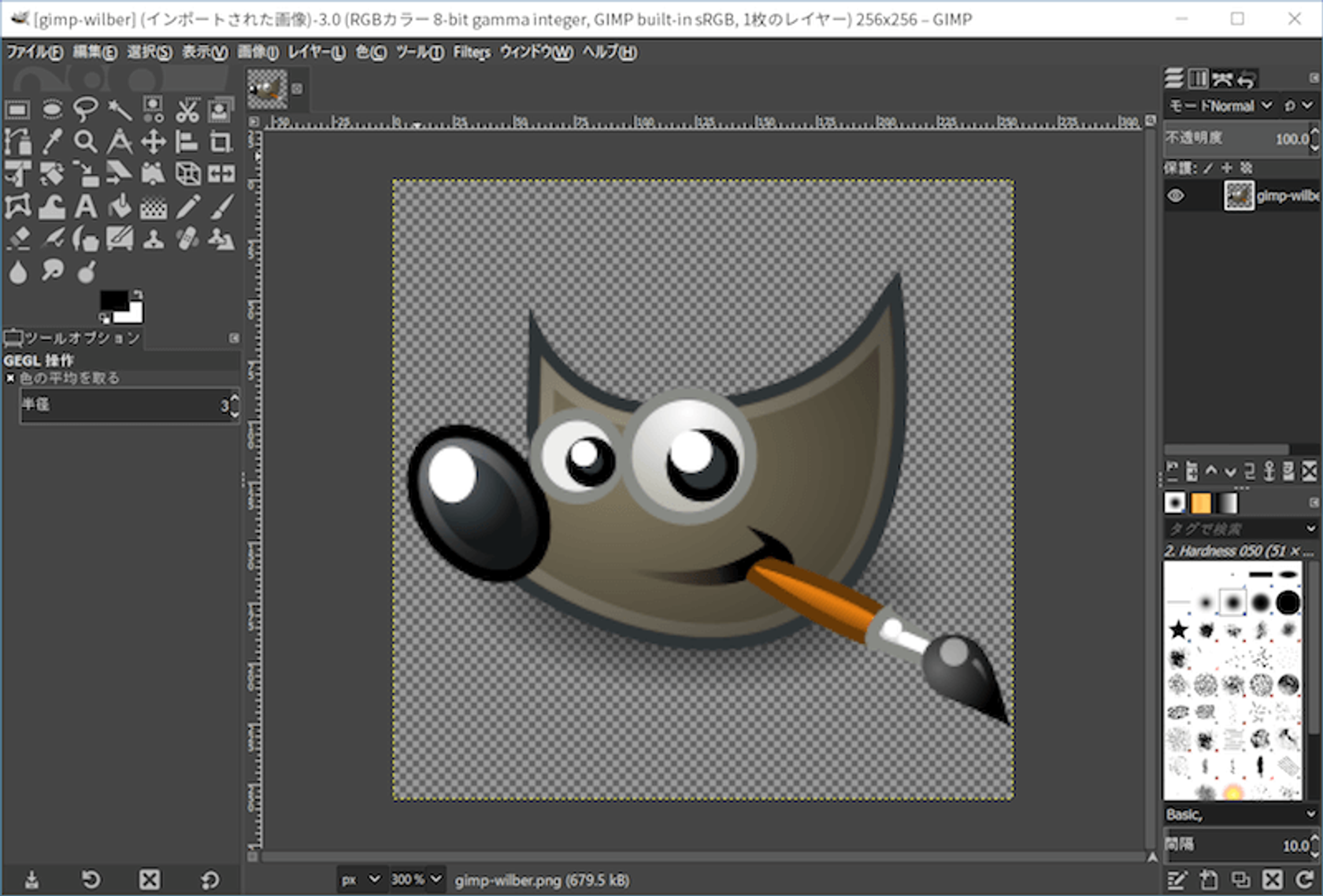Open tool options tab configuration menu

click(234, 338)
